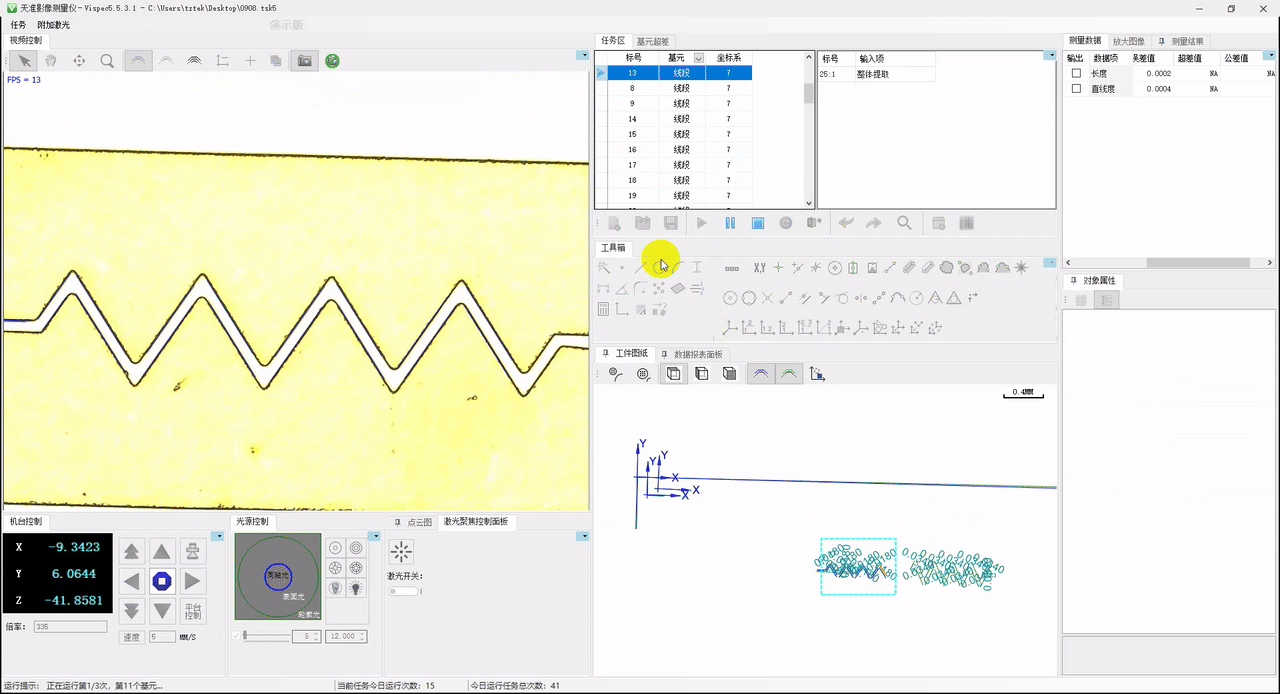This screenshot has height=694, width=1280.
Task: Switch to the 基元超差 tab
Action: [653, 42]
